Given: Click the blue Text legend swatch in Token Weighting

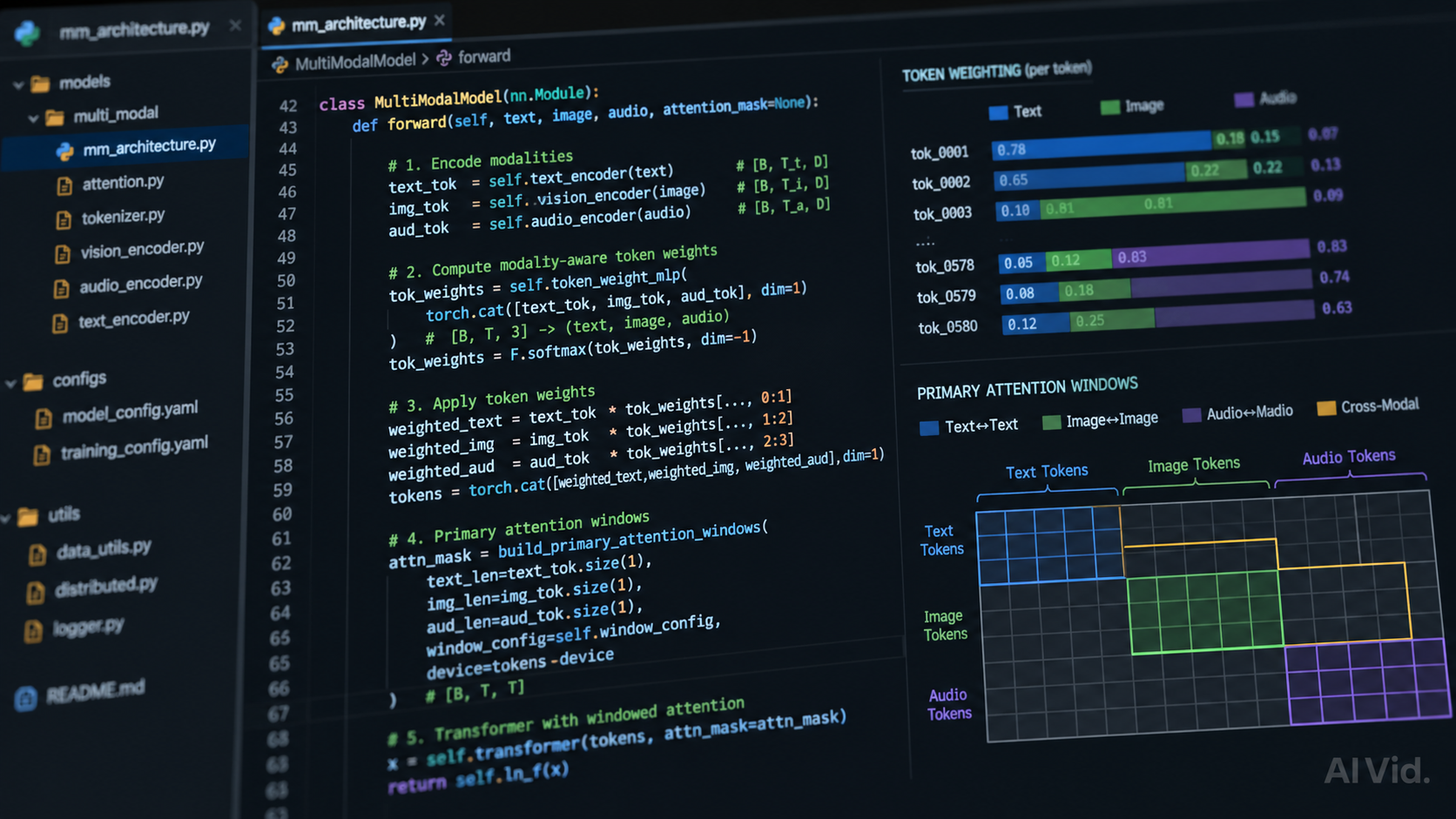Looking at the screenshot, I should pyautogui.click(x=998, y=112).
